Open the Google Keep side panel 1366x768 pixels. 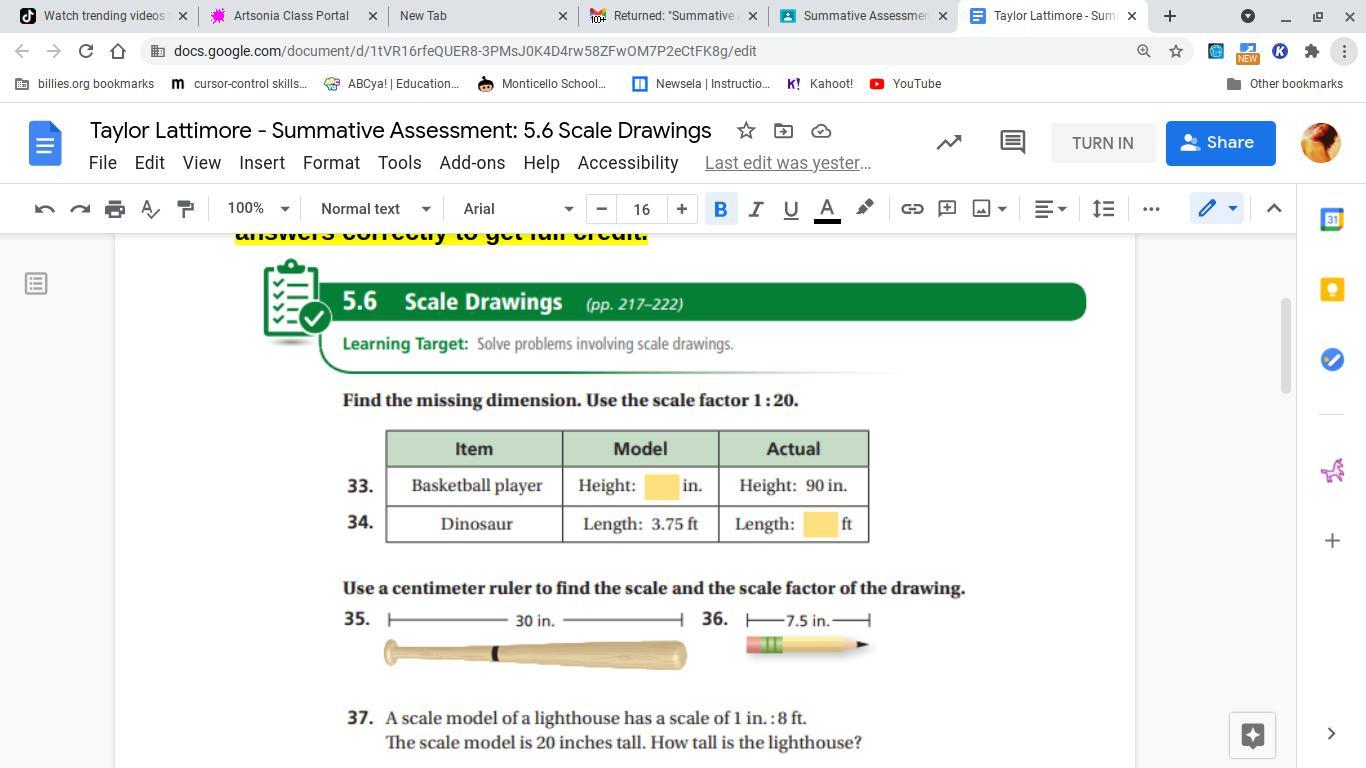[x=1332, y=290]
